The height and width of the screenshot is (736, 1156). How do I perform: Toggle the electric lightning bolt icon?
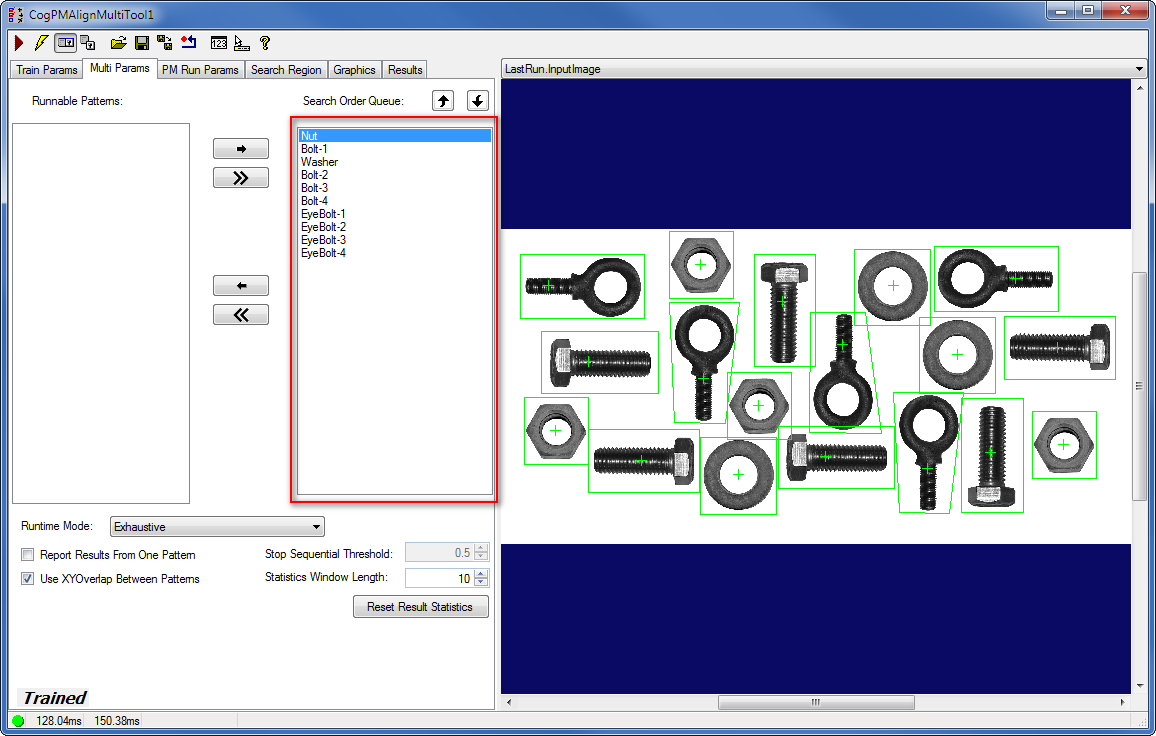point(41,43)
